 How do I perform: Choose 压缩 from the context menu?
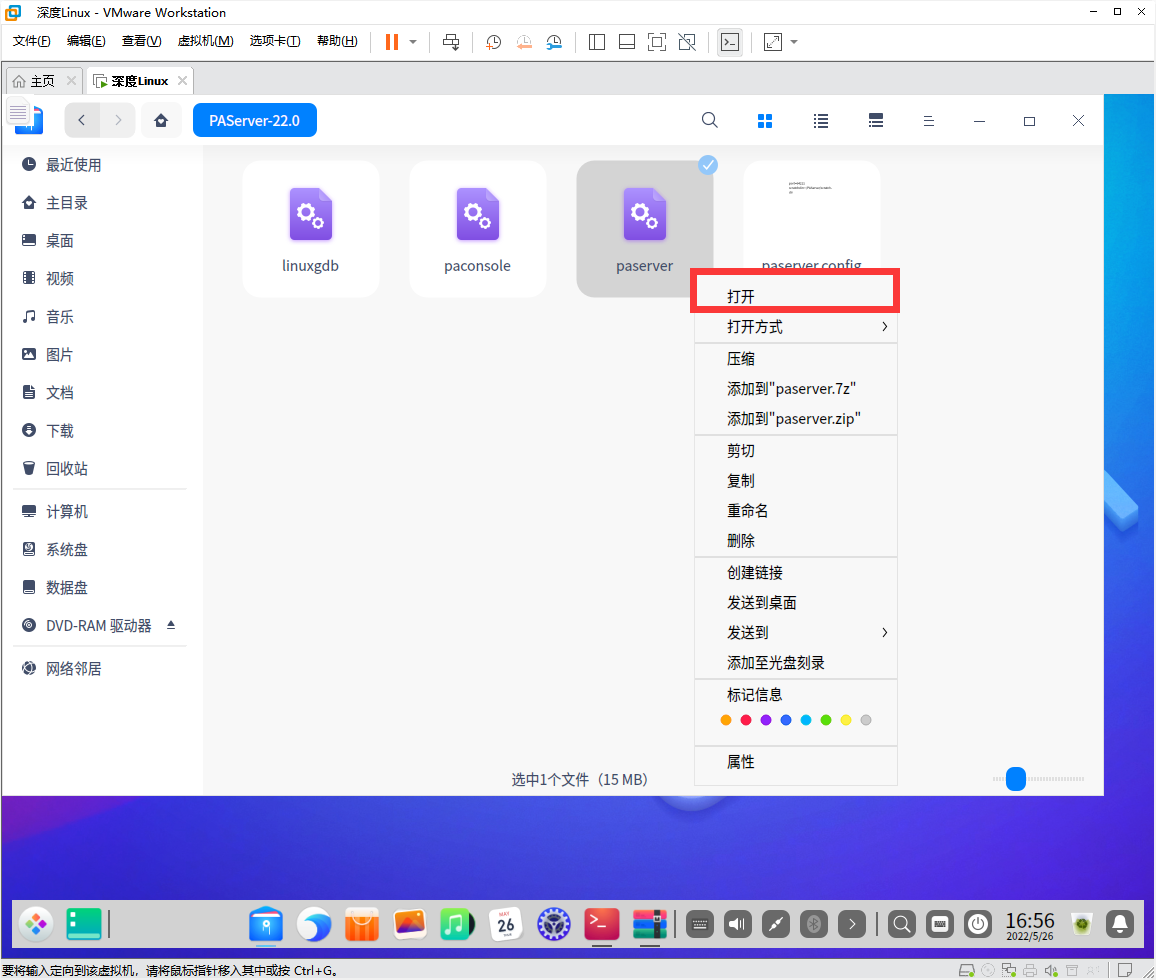pos(795,359)
